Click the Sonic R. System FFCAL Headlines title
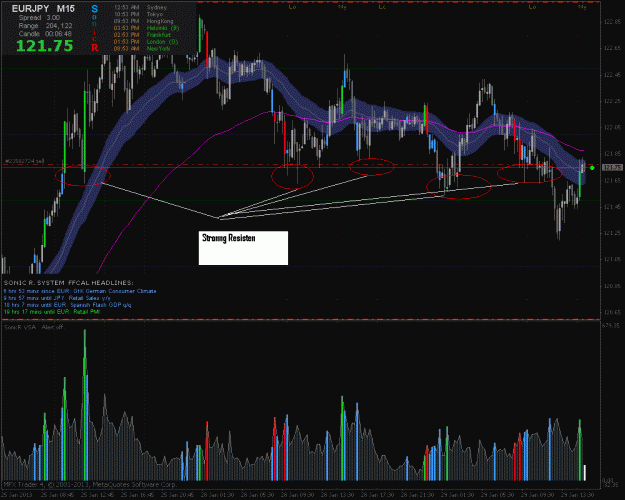 [69, 283]
